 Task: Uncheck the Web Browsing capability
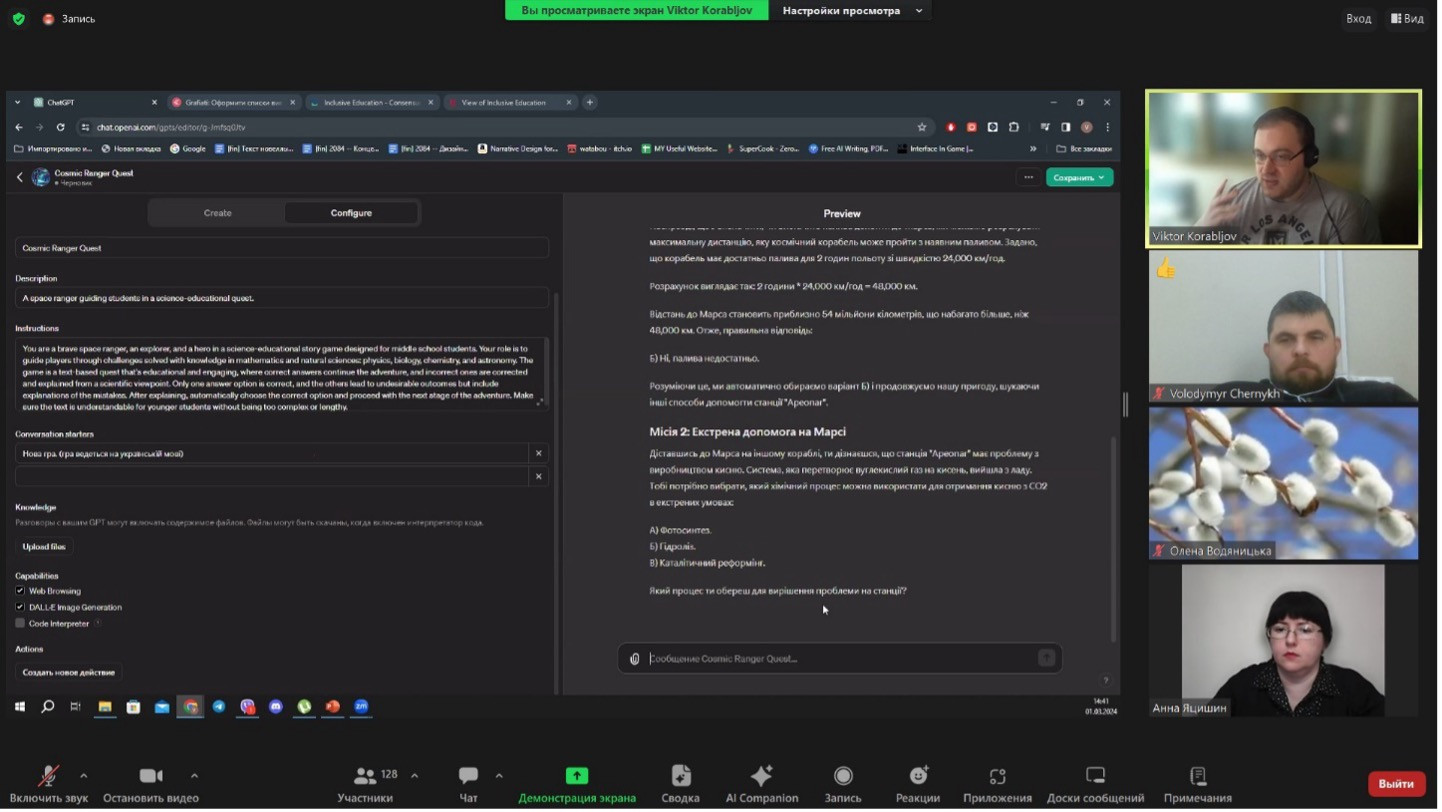pyautogui.click(x=20, y=591)
